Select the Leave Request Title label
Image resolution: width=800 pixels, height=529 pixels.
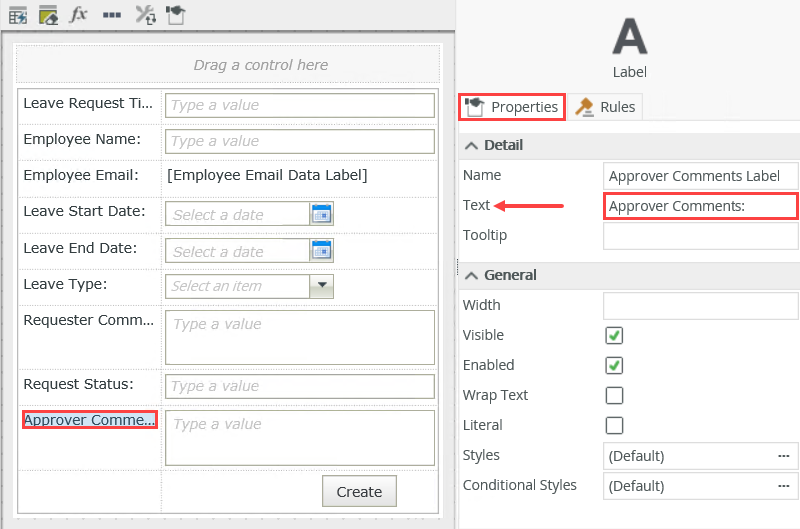88,103
